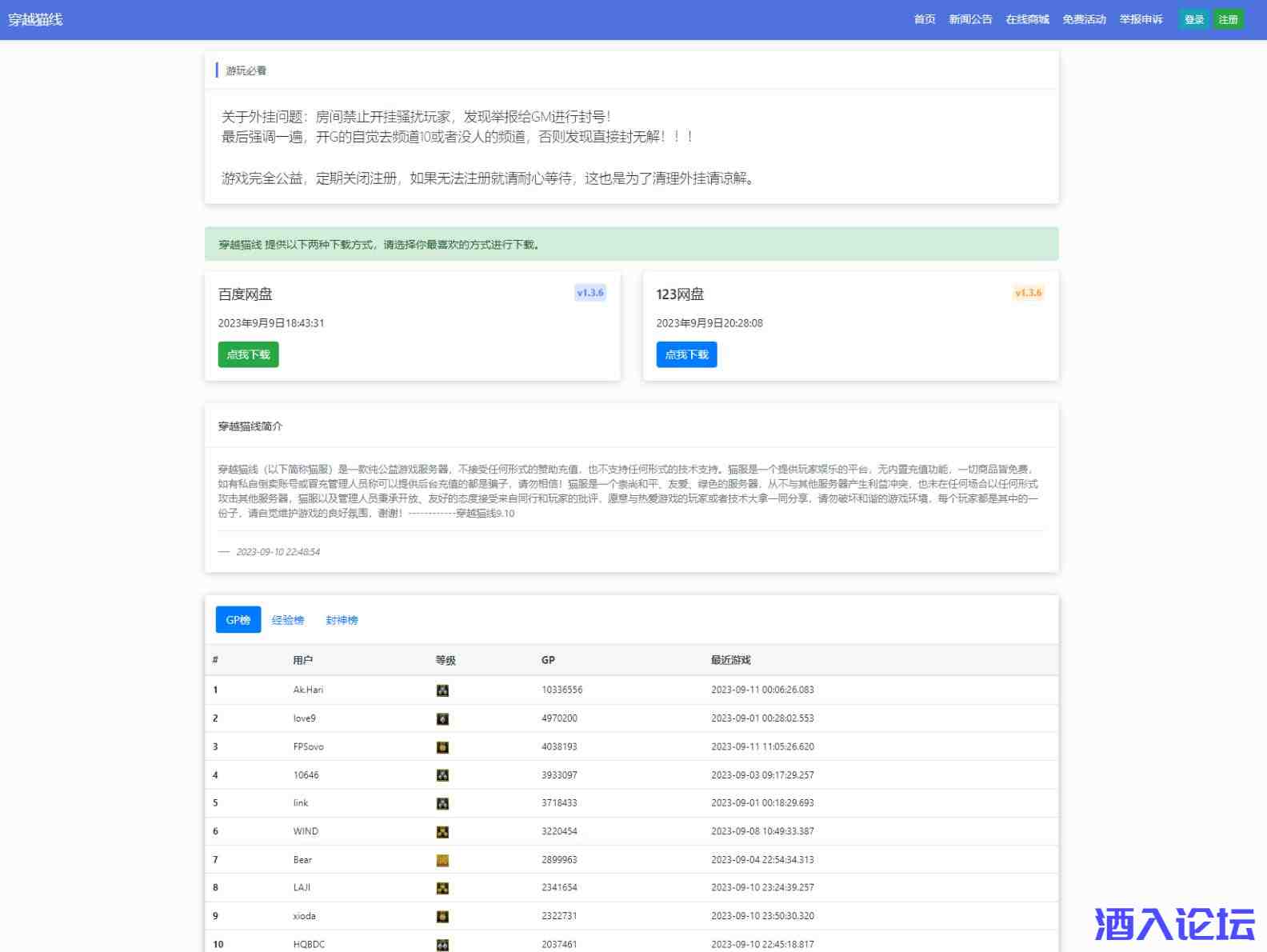Visit 免费活动 from the navigation bar
Image resolution: width=1267 pixels, height=952 pixels.
(1084, 19)
